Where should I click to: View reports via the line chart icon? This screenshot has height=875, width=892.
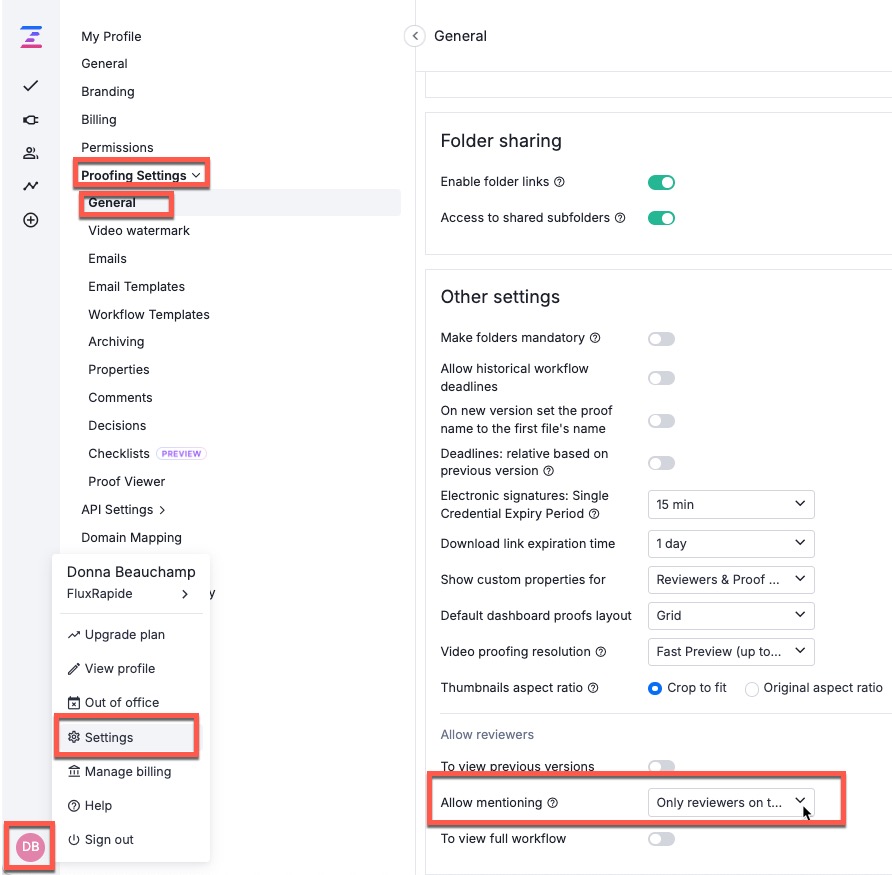click(x=29, y=184)
